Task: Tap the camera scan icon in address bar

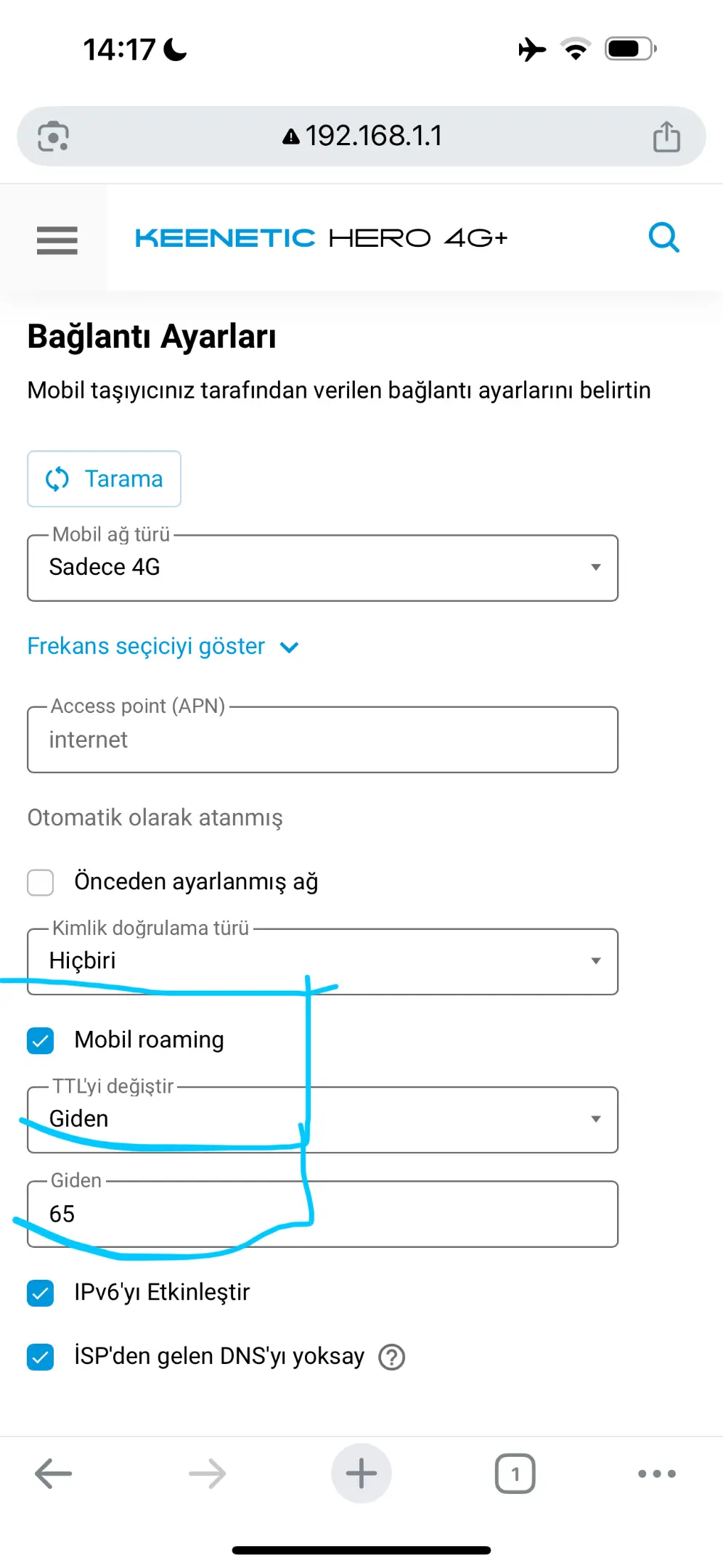Action: (54, 136)
